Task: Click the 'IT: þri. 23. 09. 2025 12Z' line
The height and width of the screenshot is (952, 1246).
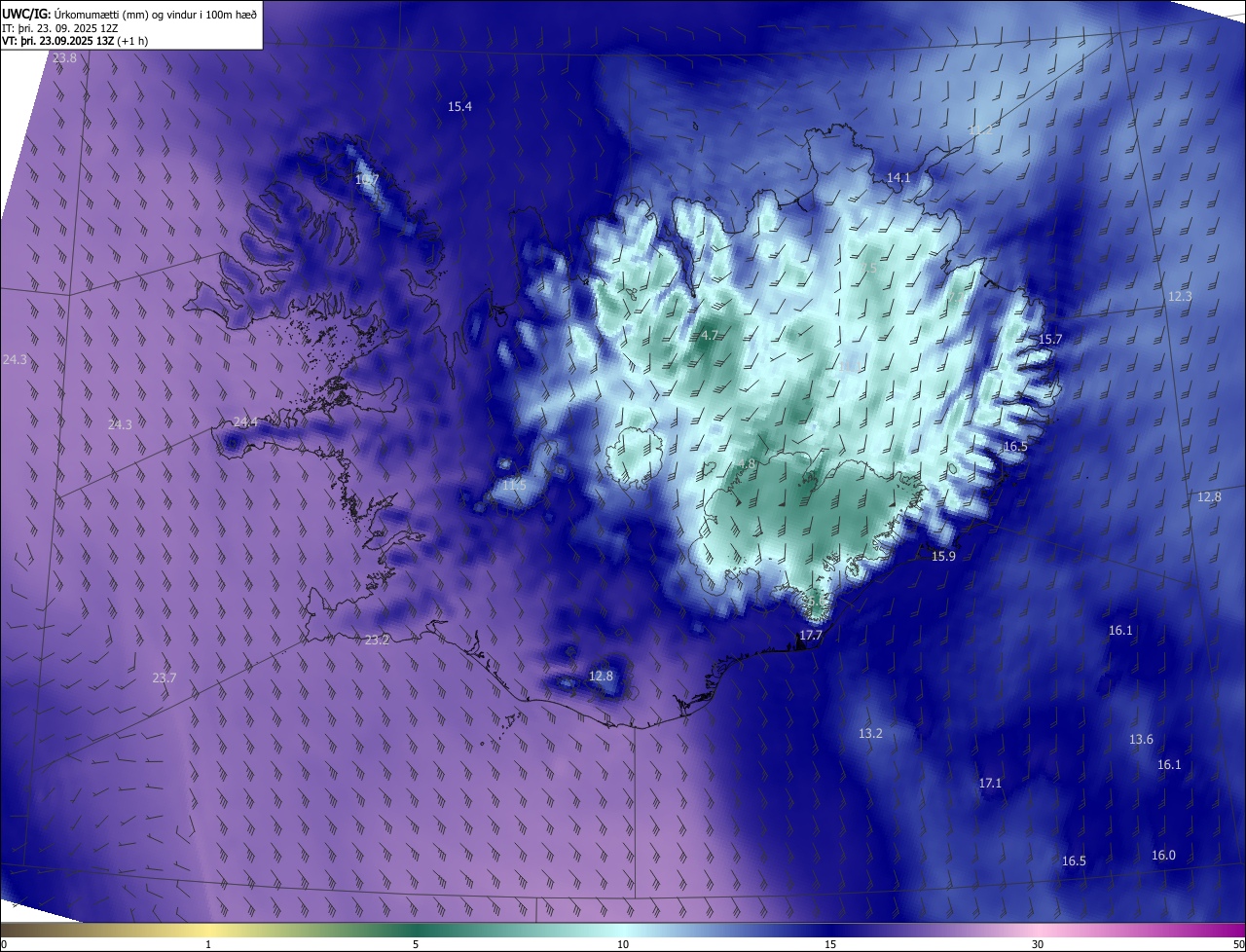Action: point(60,27)
